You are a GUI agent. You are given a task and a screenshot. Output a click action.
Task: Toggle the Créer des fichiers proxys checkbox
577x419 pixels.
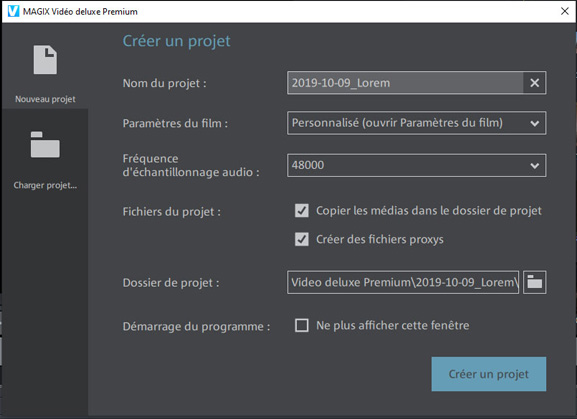[302, 239]
